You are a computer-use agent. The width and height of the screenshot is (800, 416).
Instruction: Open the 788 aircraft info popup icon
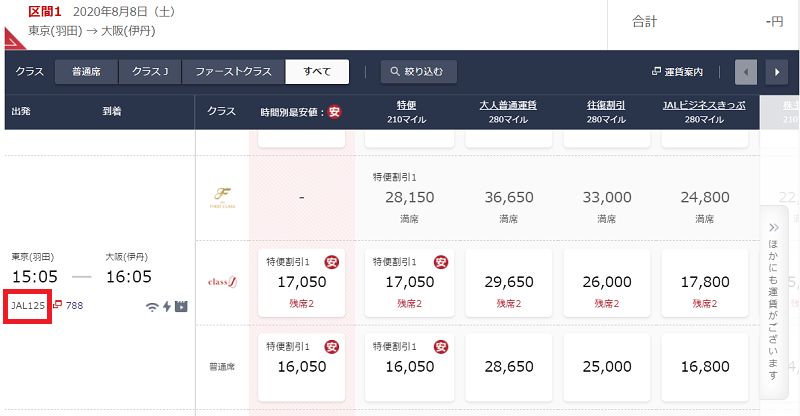pos(58,305)
